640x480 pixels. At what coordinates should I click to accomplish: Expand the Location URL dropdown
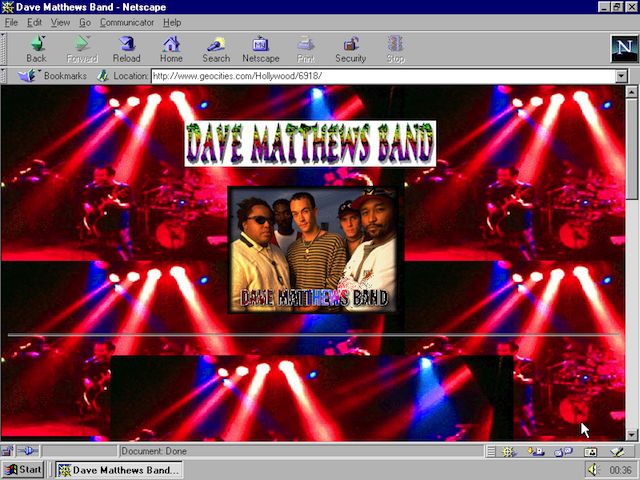click(621, 76)
